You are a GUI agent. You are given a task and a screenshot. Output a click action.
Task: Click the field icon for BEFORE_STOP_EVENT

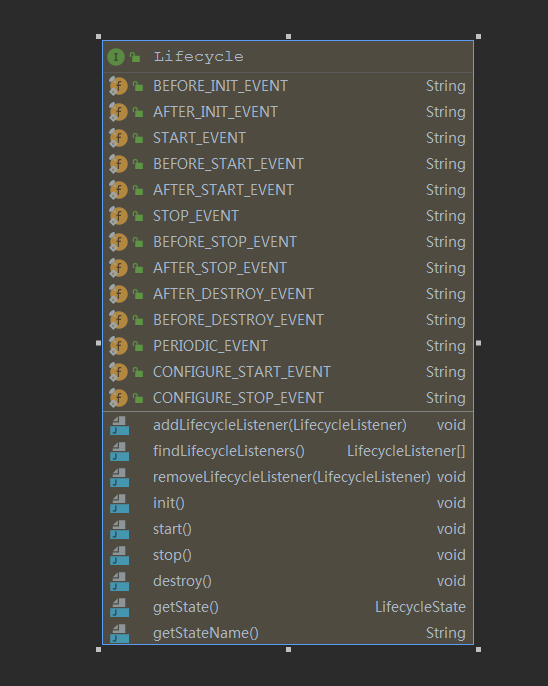pos(118,242)
